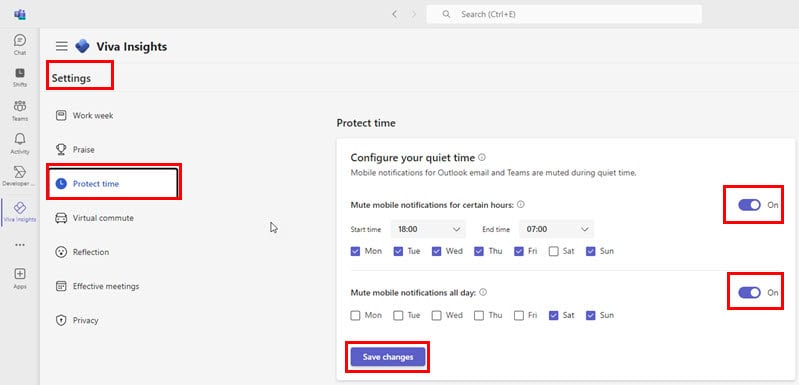
Task: Check Wed in mute all day row
Action: pyautogui.click(x=437, y=315)
